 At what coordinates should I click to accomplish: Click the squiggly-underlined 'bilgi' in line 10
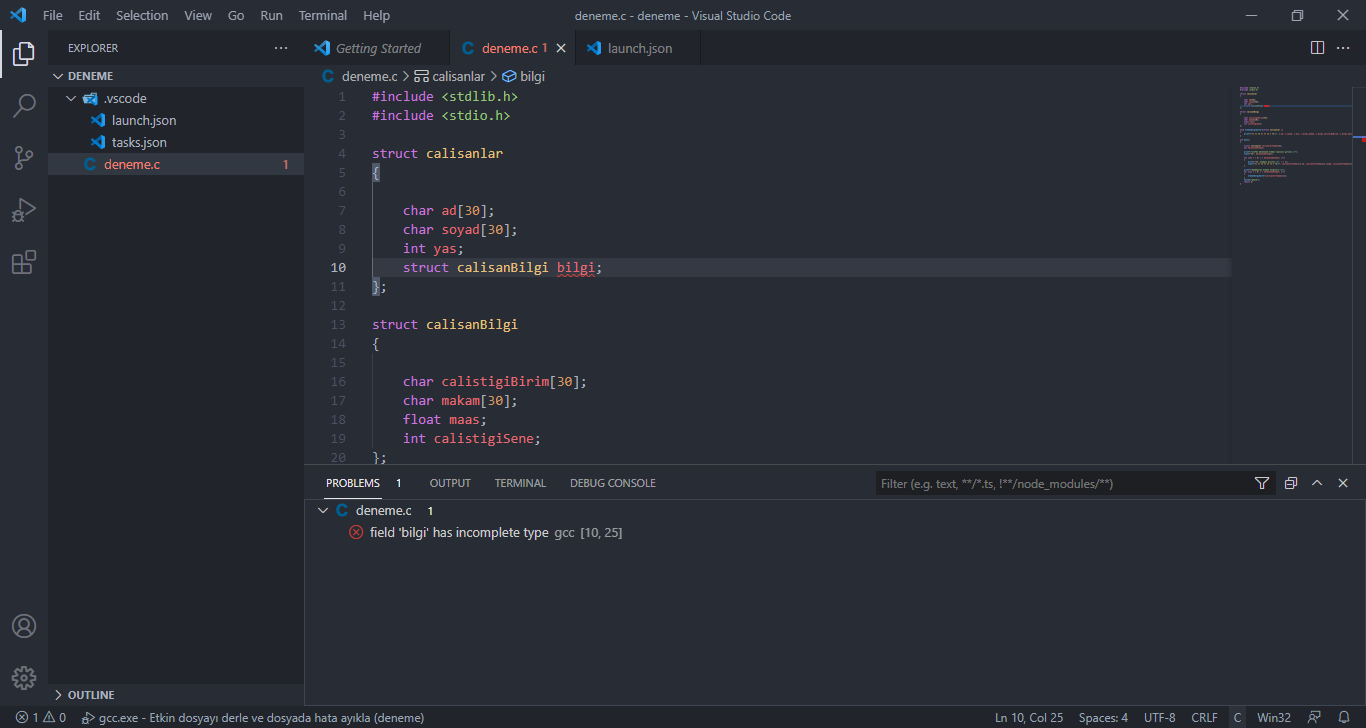pos(576,268)
